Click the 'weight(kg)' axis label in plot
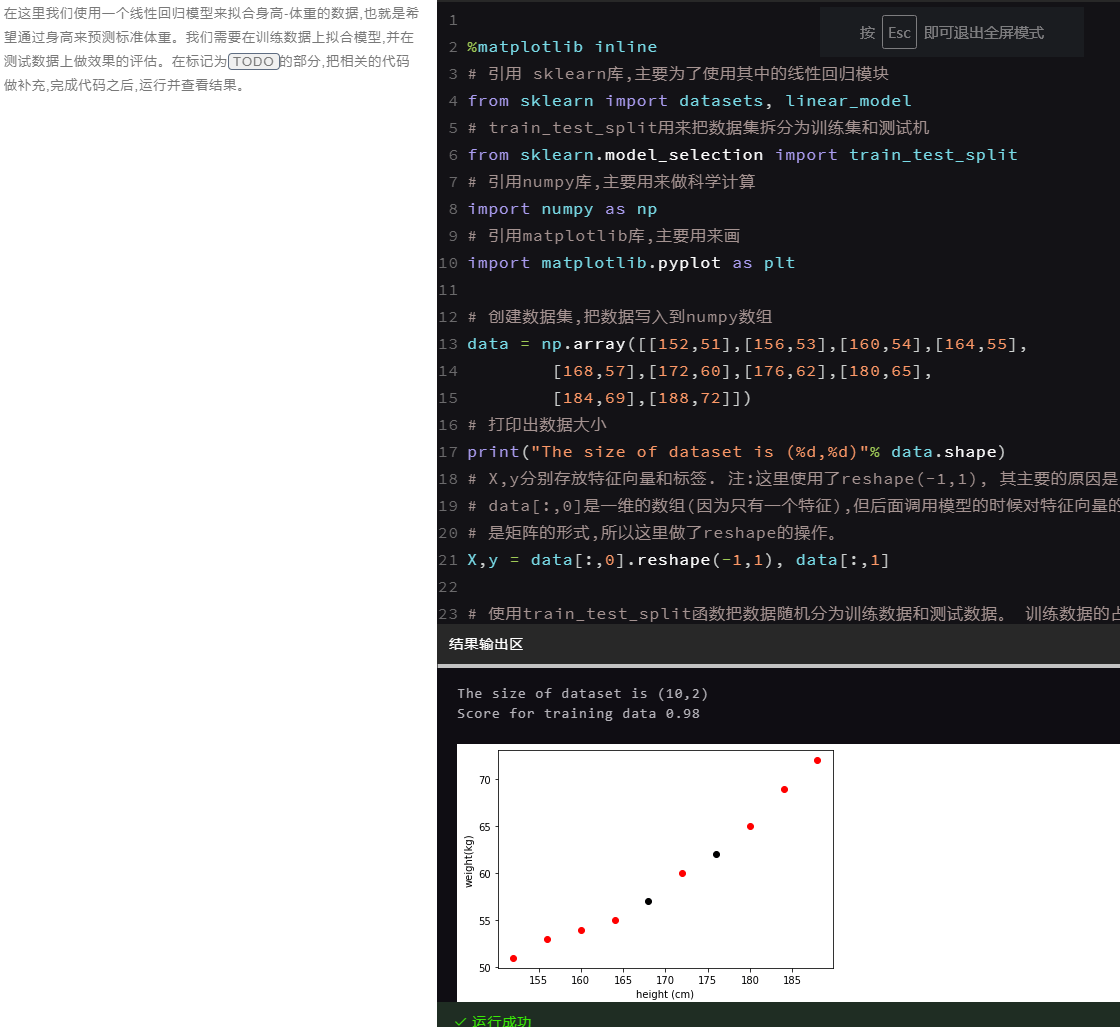 tap(469, 861)
